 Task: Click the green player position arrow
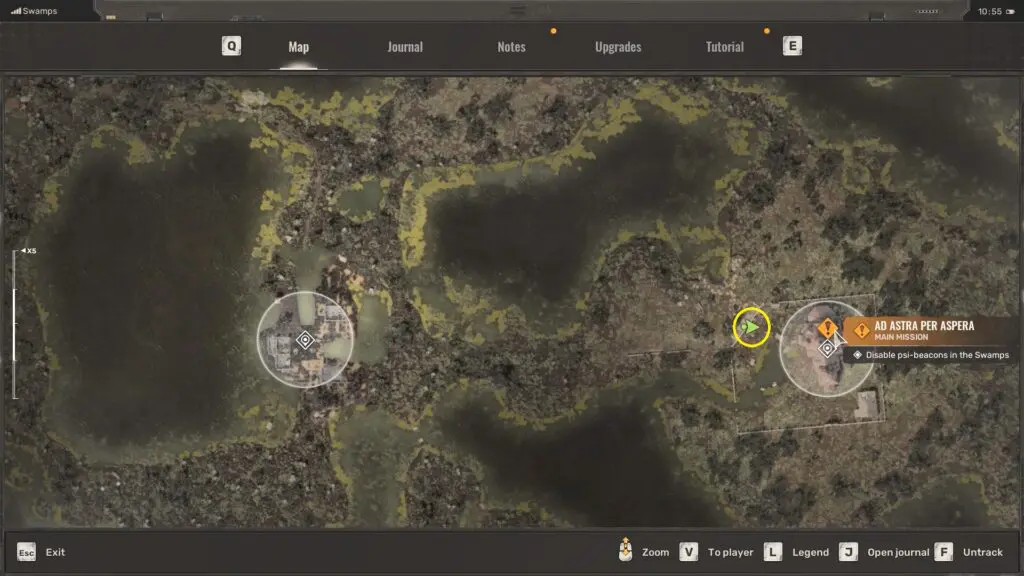pos(751,327)
